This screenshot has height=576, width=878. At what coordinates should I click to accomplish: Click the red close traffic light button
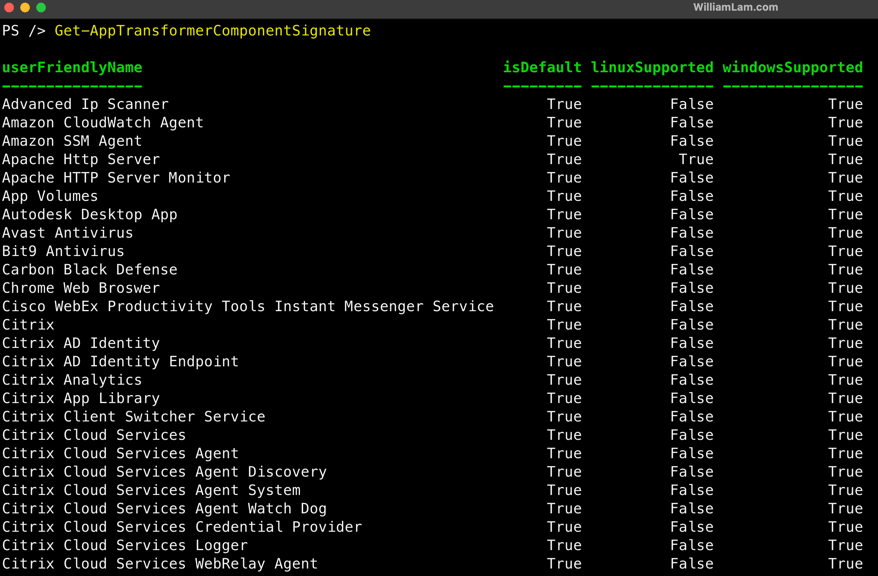point(11,7)
